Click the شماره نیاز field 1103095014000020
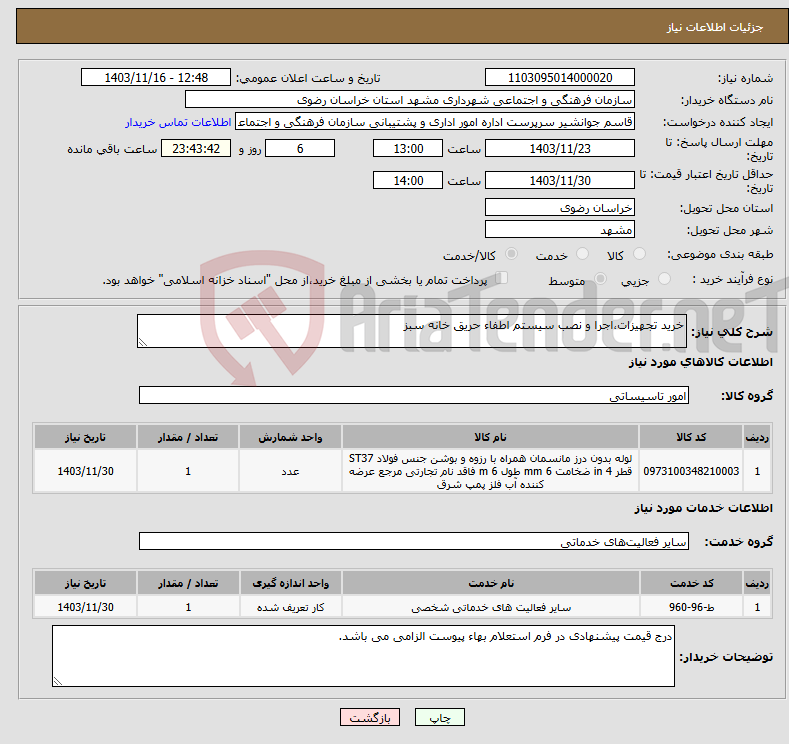The image size is (789, 744). (560, 77)
